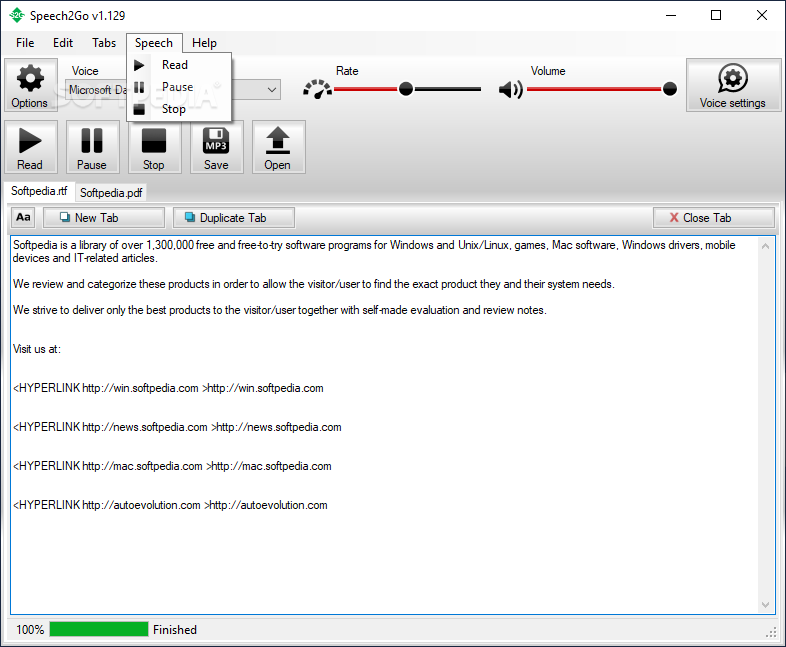Maximize the Speech2Go window

click(716, 16)
